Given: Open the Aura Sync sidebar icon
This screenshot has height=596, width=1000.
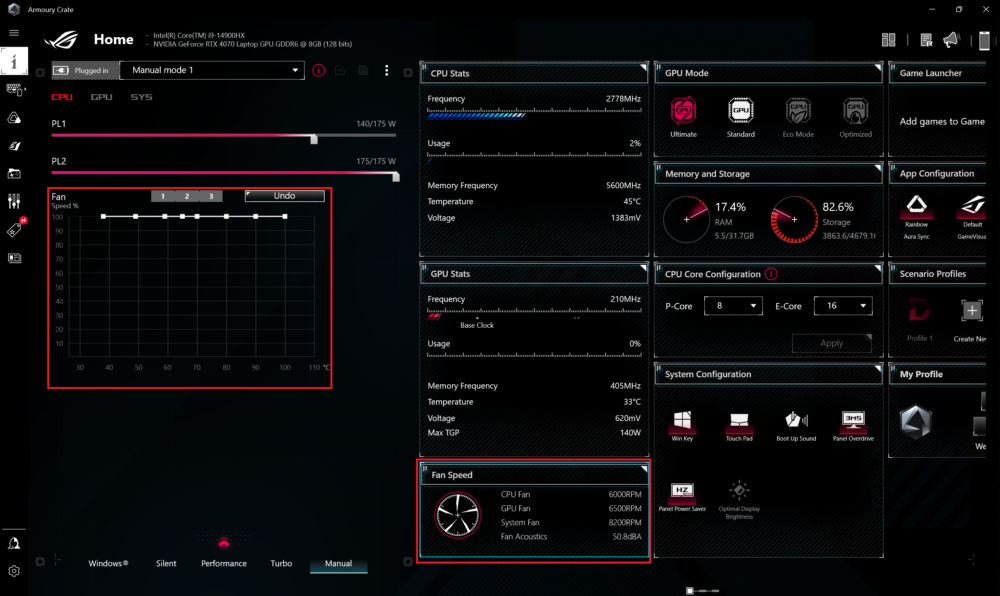Looking at the screenshot, I should point(14,117).
